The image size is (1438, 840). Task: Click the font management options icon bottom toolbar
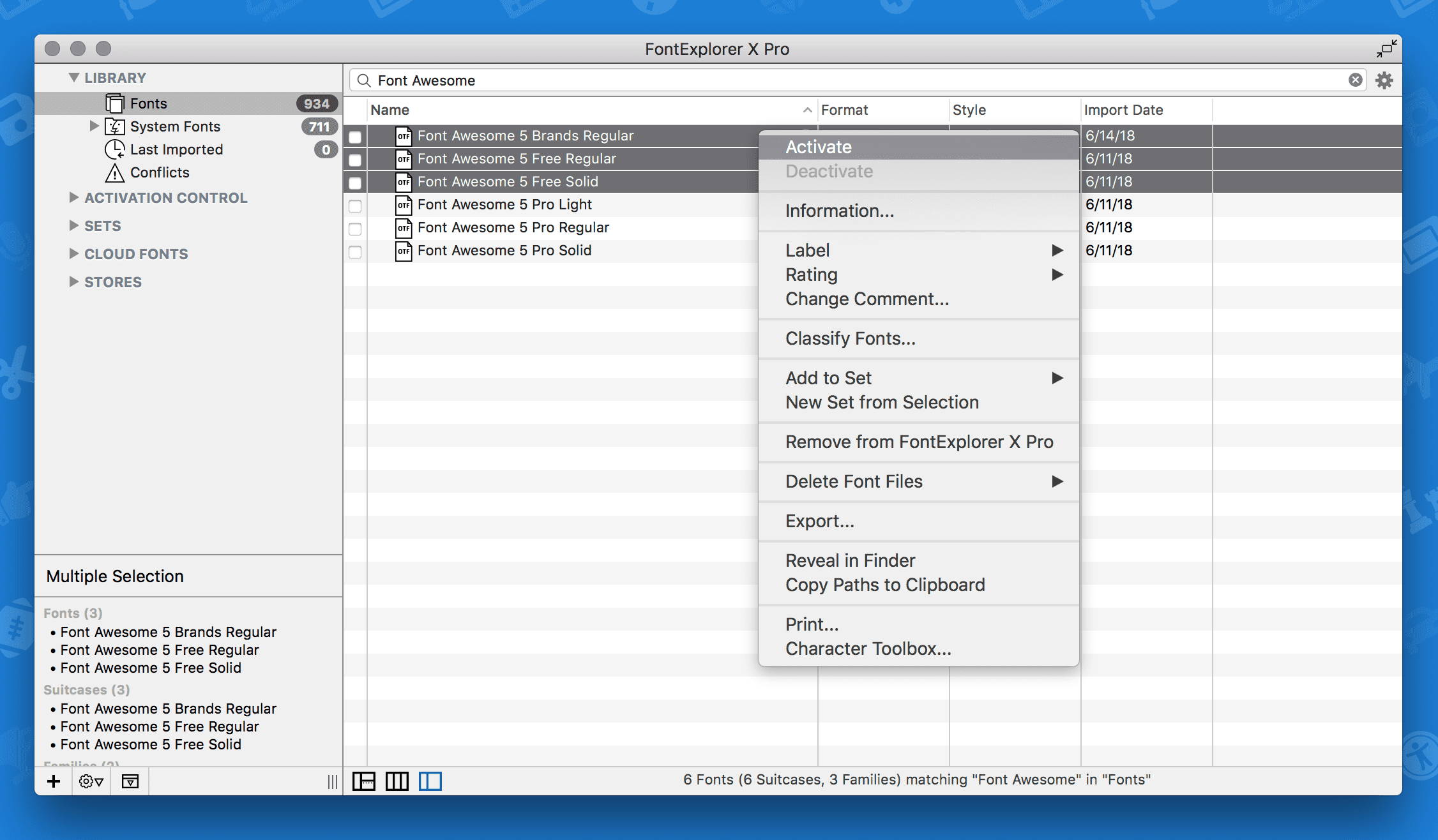[x=89, y=780]
